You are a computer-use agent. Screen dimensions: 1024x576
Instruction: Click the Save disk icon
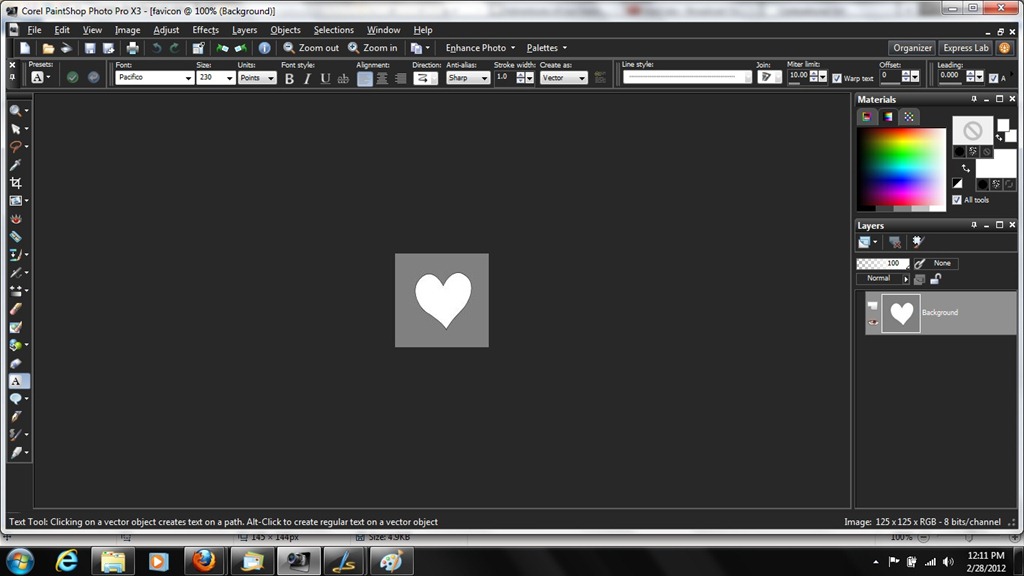(x=90, y=48)
